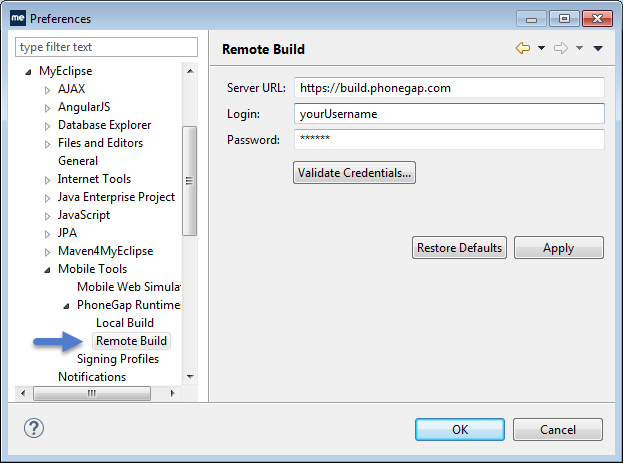Collapse the Mobile Tools node
The image size is (623, 463).
tap(47, 270)
